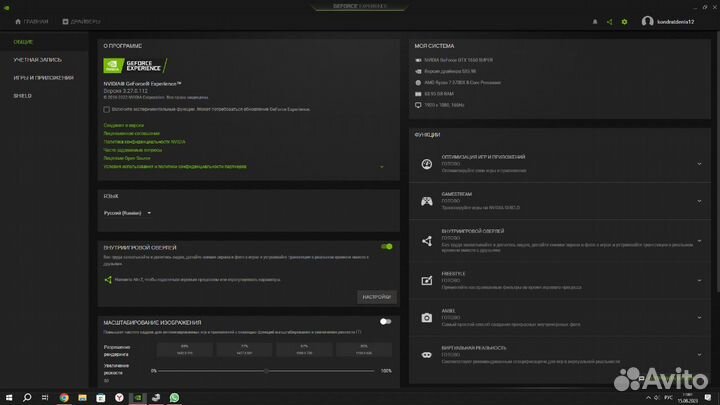Screen dimensions: 720x405
Task: Open WhatsApp from taskbar
Action: point(174,397)
